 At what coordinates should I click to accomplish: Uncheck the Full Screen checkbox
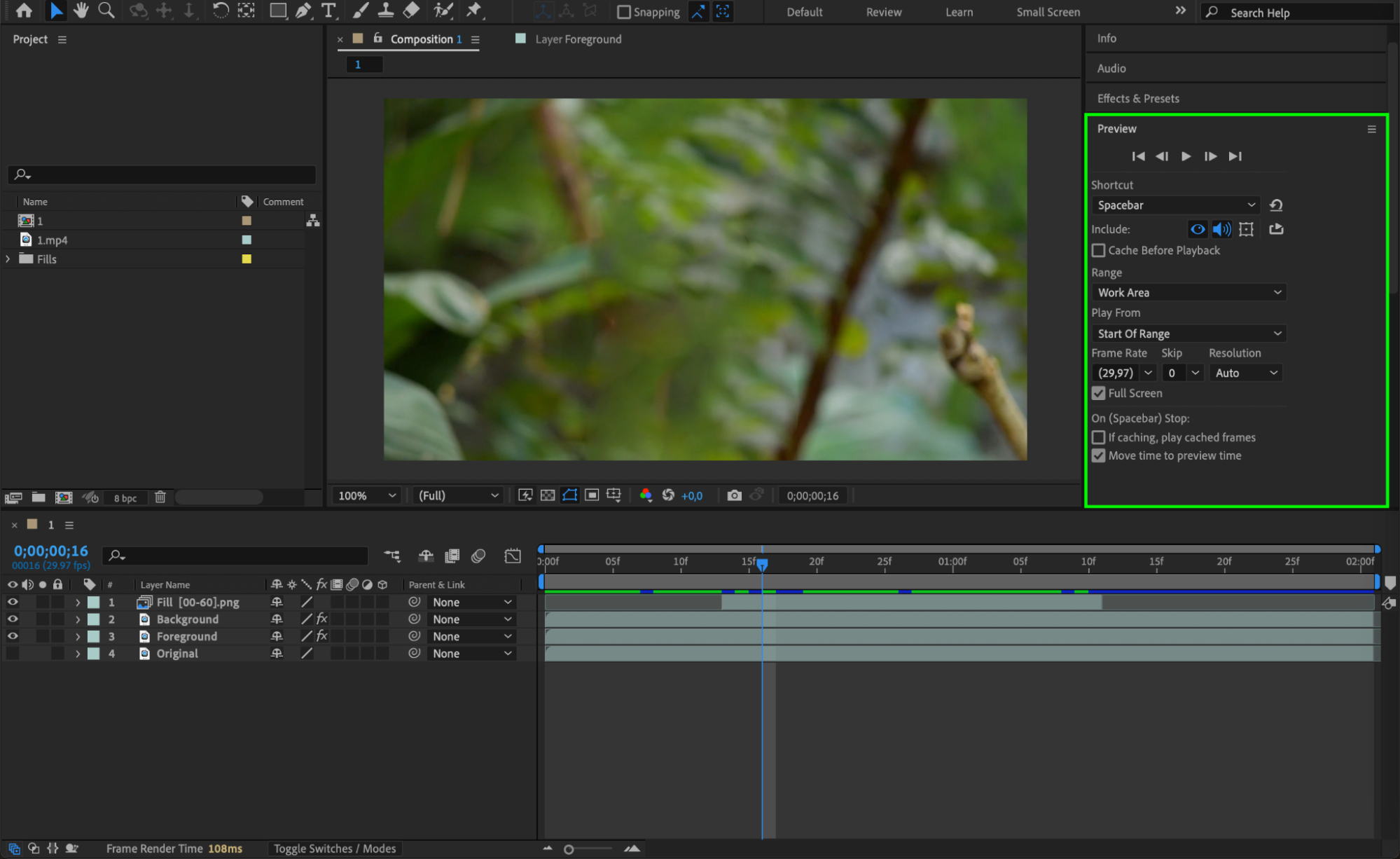pos(1098,393)
